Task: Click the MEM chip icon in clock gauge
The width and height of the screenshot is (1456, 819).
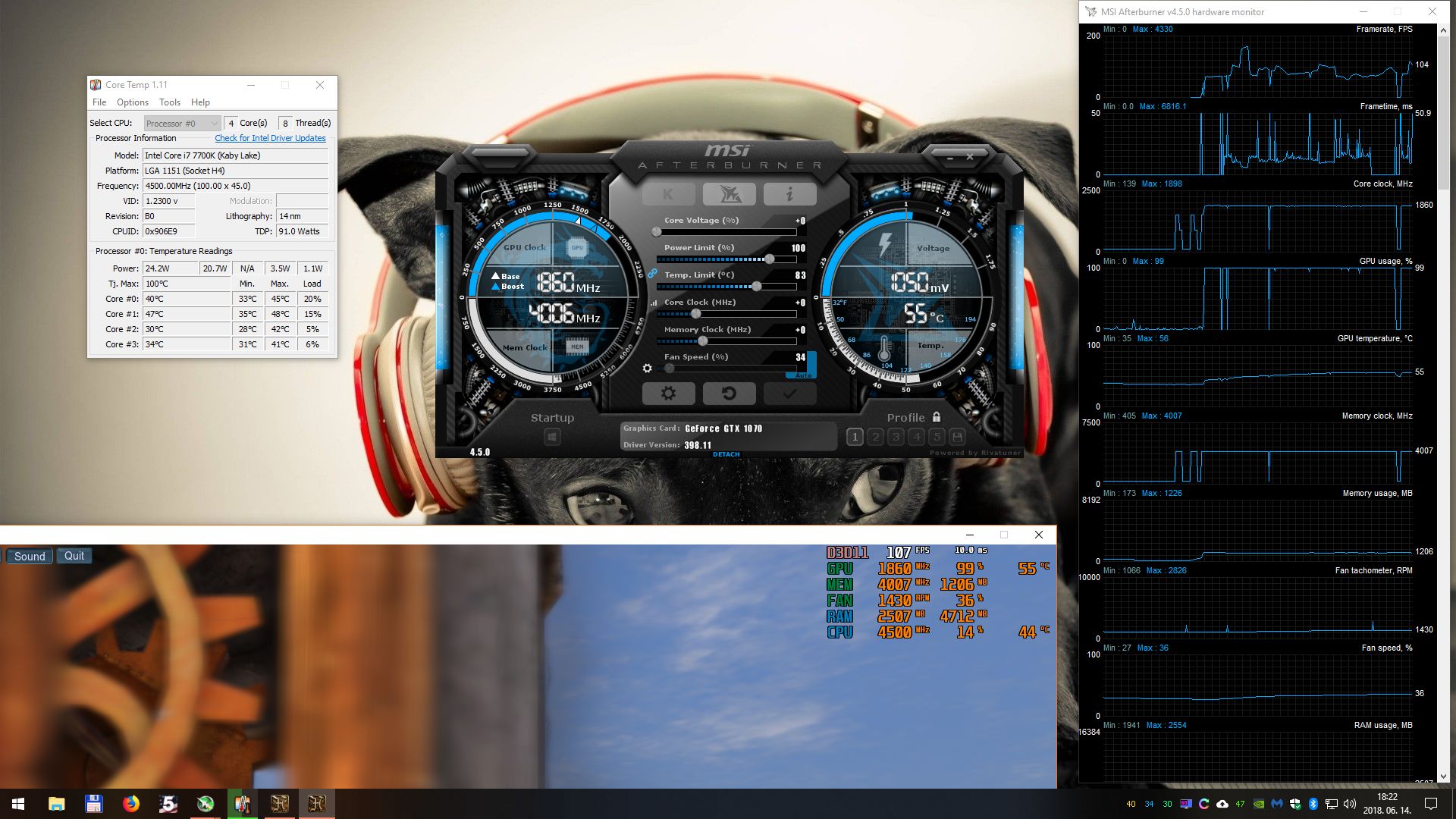Action: point(577,347)
